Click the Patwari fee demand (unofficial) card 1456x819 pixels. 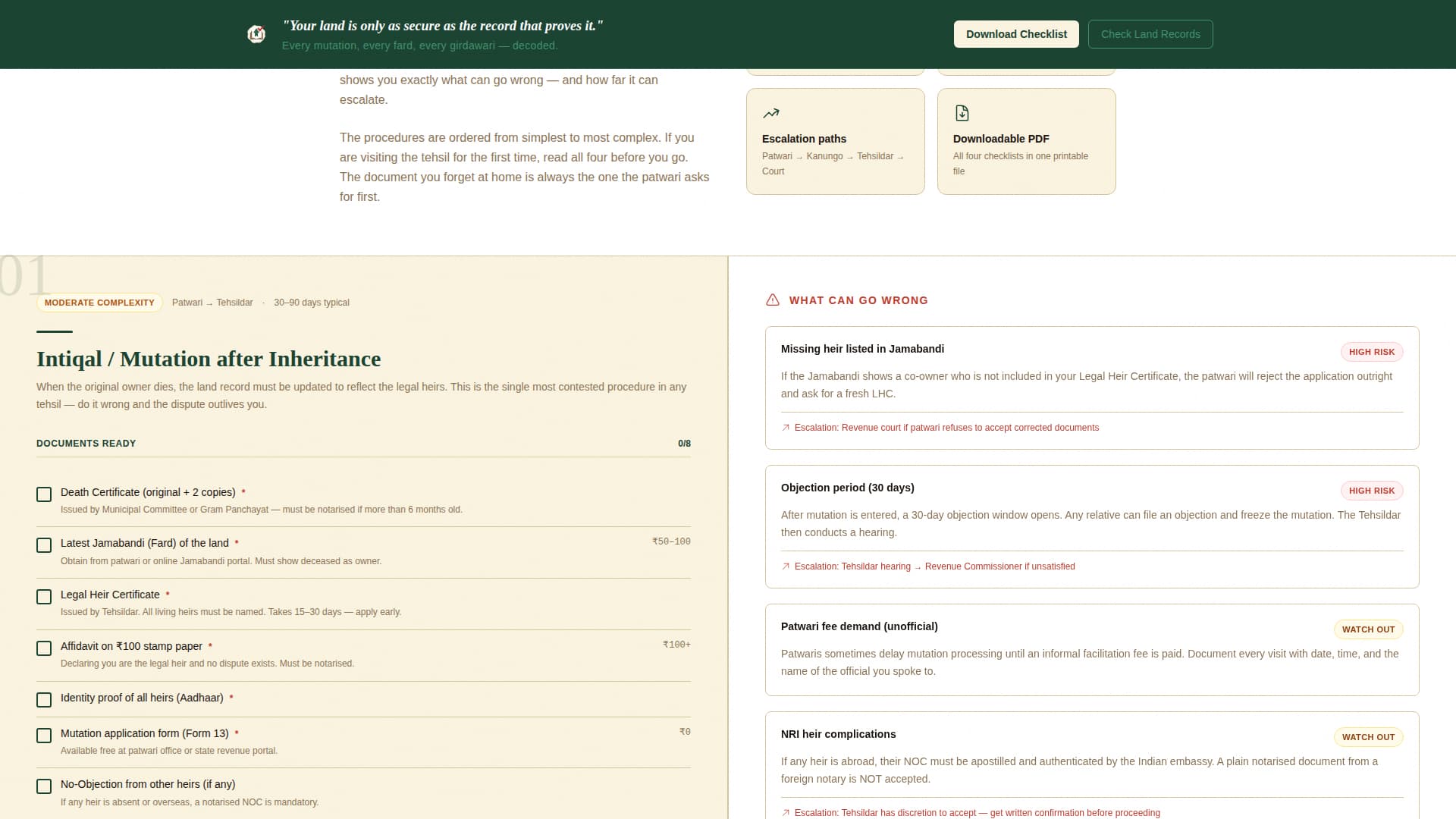1092,650
